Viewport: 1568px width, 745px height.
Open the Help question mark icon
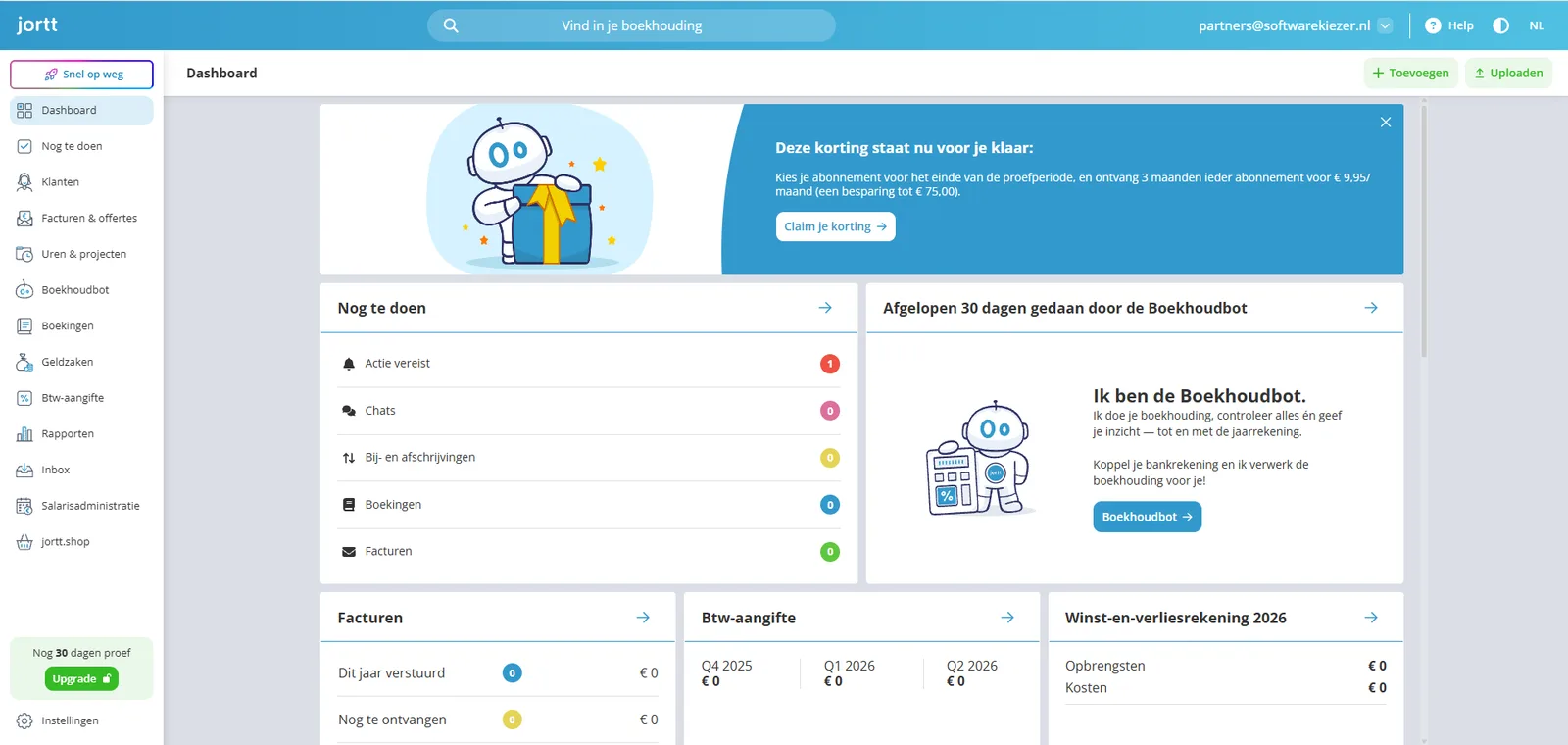coord(1433,25)
